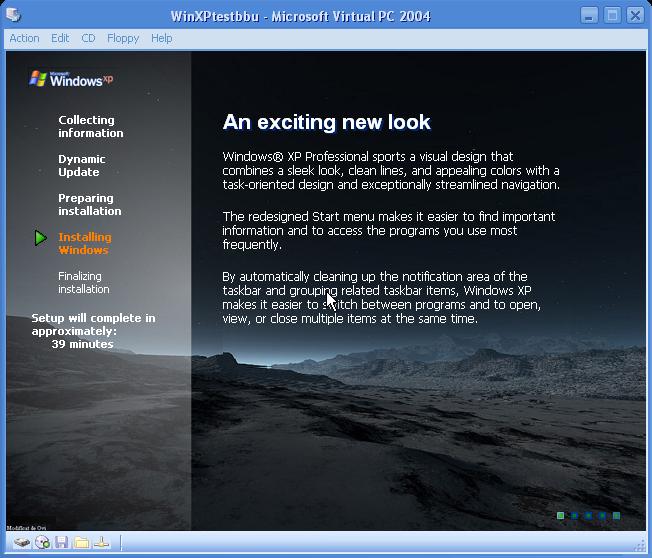Open the Floppy menu
The width and height of the screenshot is (652, 558).
123,38
